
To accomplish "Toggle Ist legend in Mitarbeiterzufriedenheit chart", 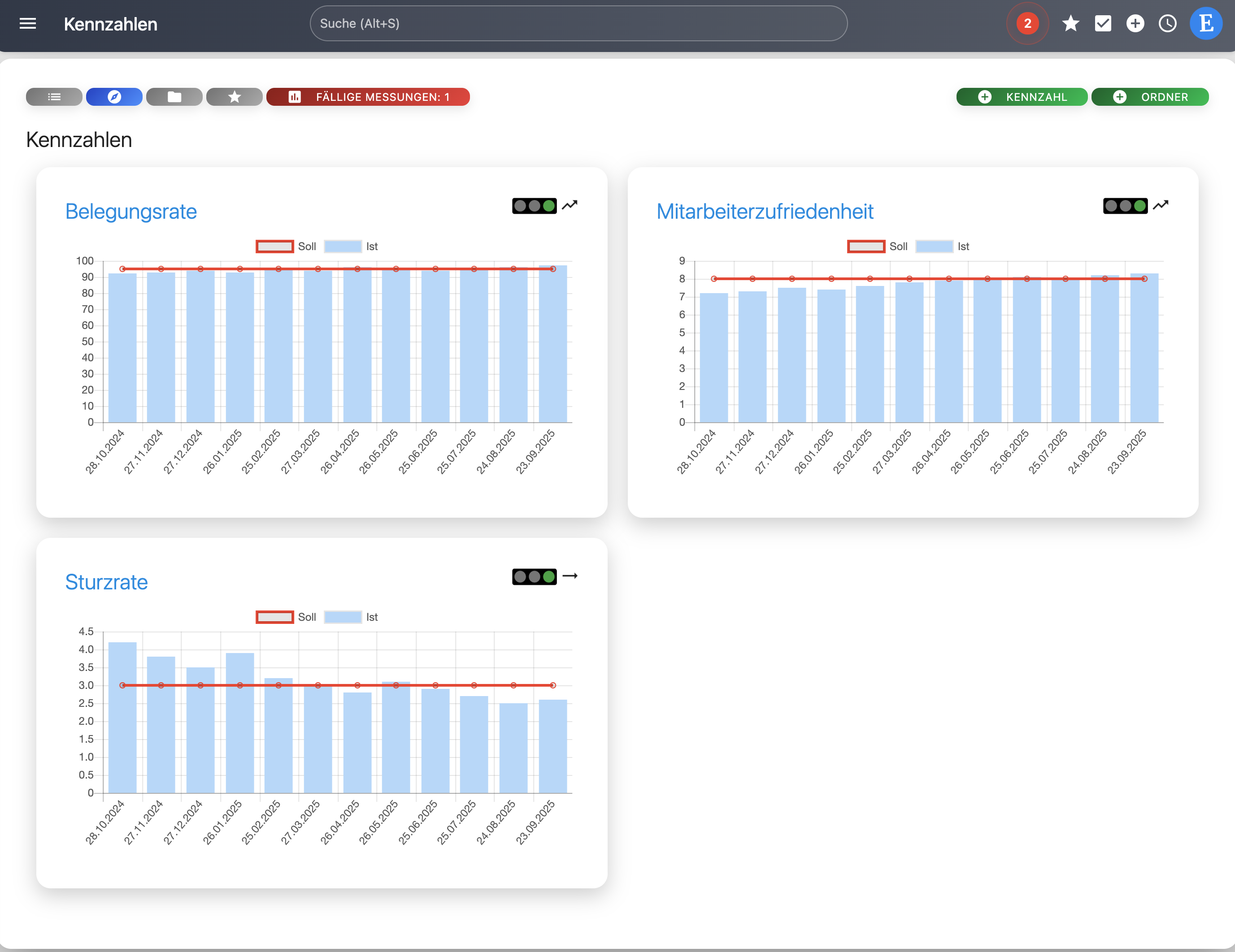I will pyautogui.click(x=943, y=247).
